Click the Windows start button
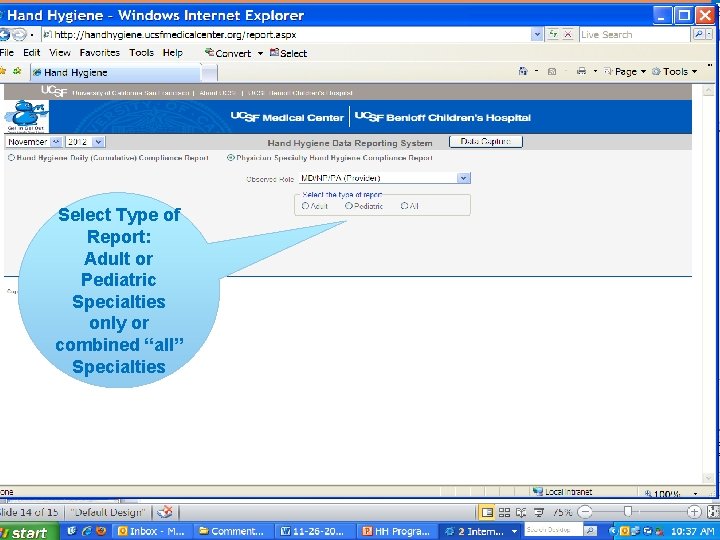This screenshot has height=540, width=720. pos(28,532)
